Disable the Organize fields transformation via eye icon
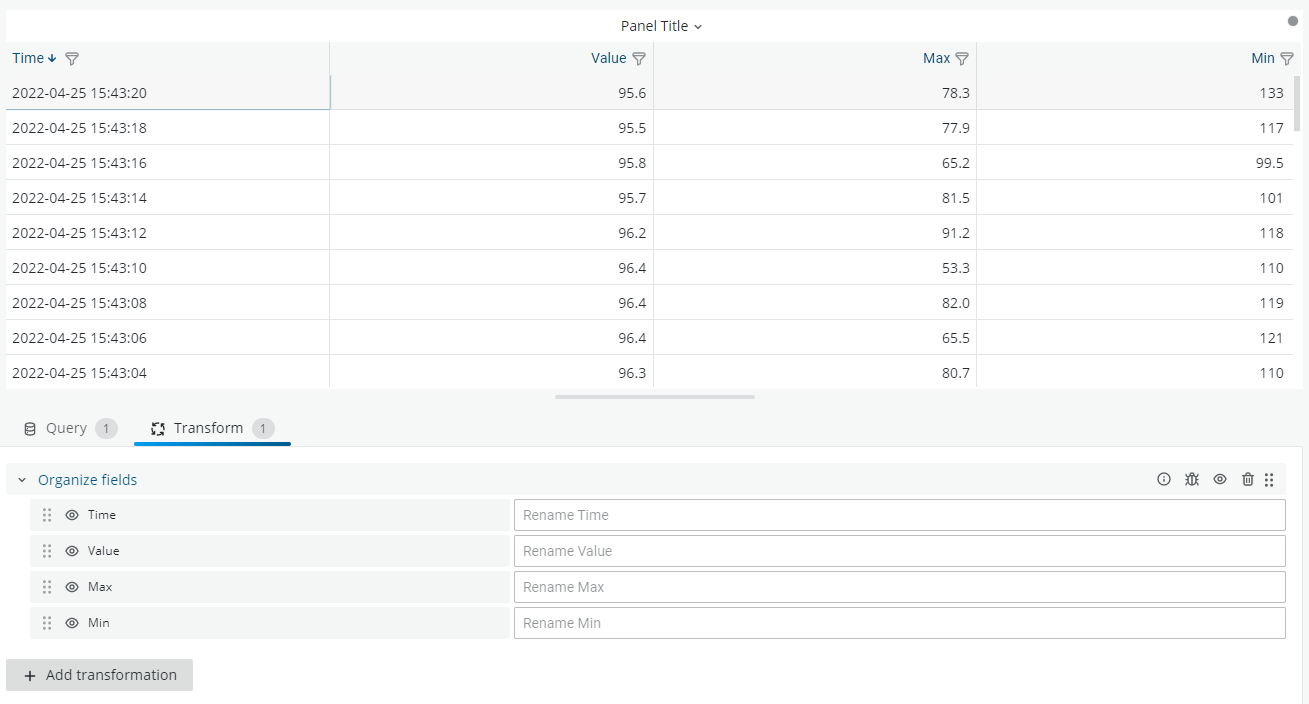1309x704 pixels. pos(1219,479)
